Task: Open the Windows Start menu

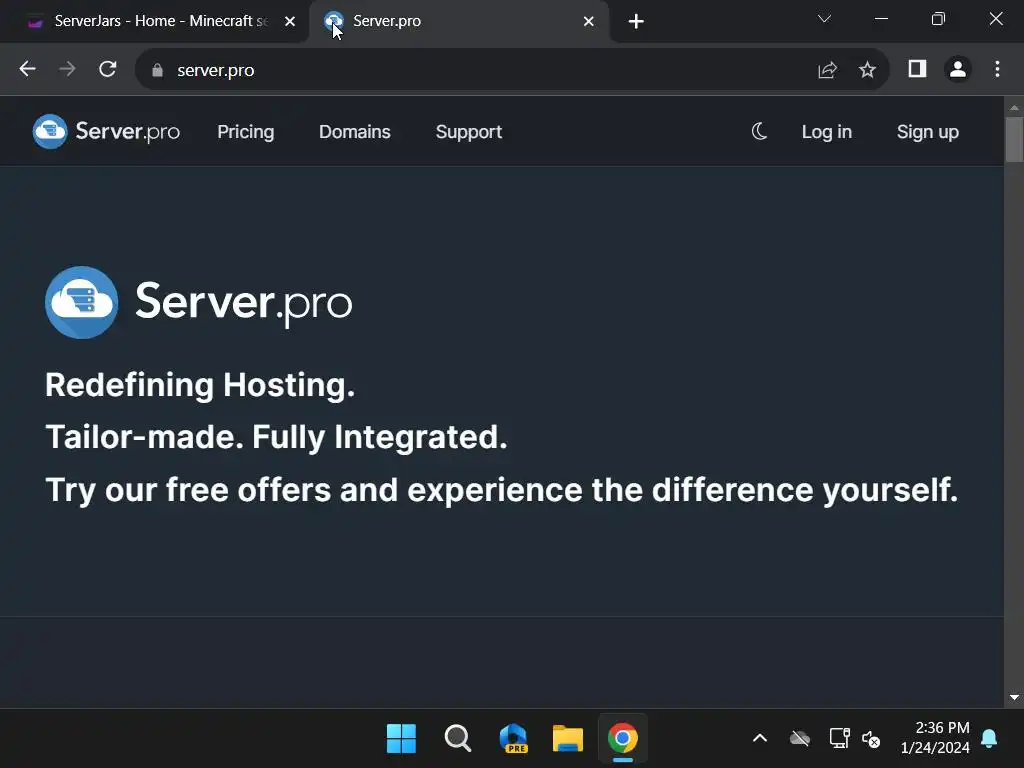Action: pyautogui.click(x=401, y=739)
